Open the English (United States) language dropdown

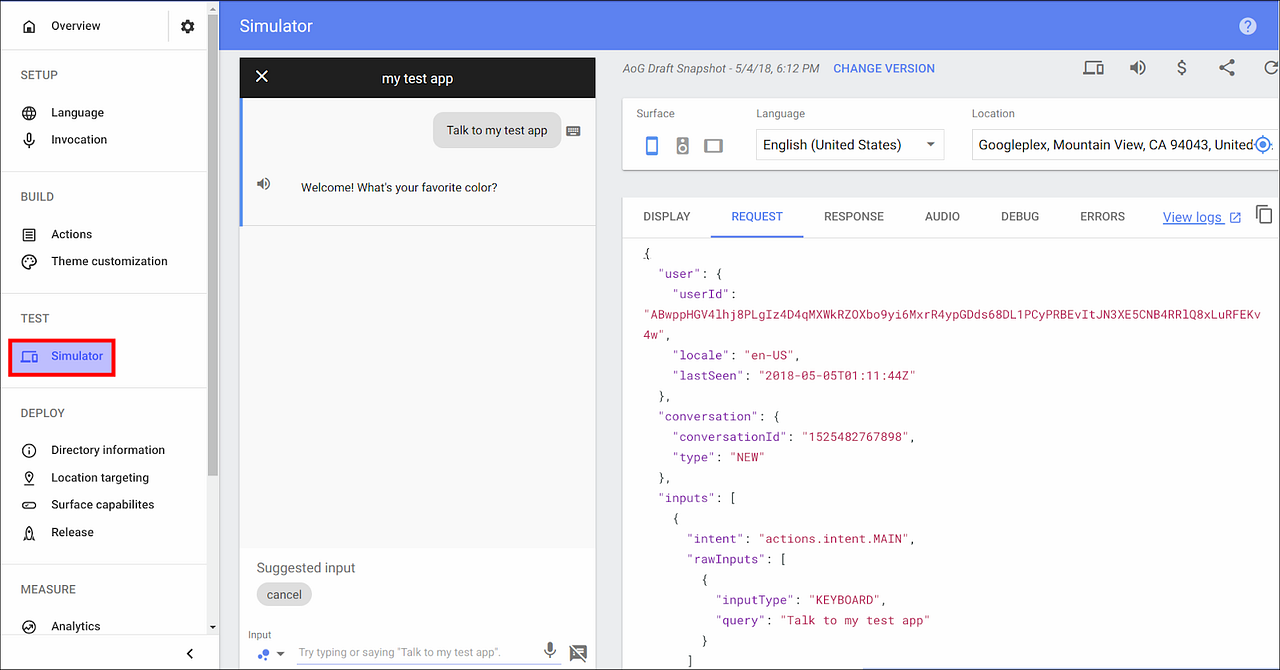pyautogui.click(x=850, y=144)
